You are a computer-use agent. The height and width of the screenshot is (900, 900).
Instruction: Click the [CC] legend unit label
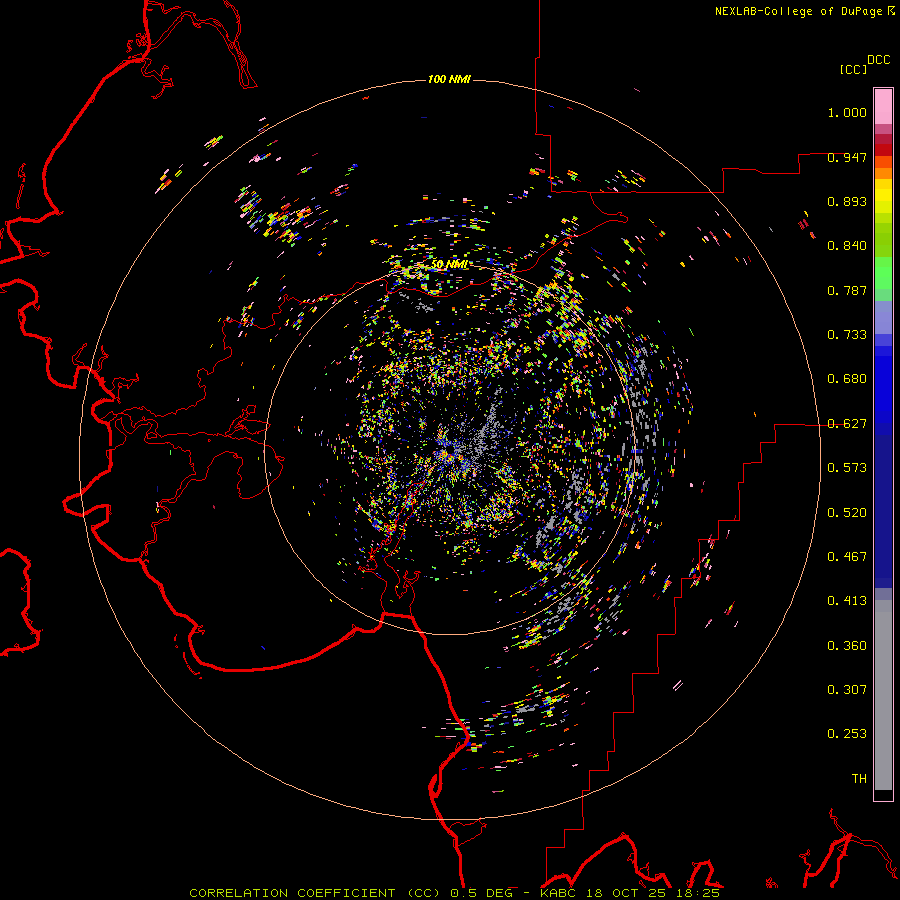853,69
